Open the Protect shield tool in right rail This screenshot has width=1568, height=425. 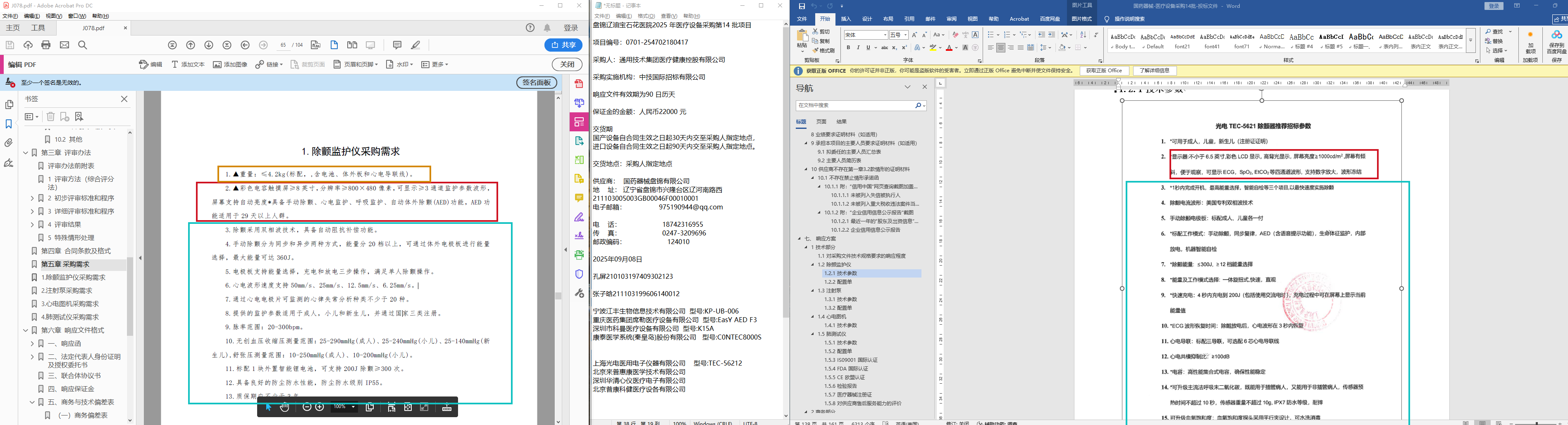[579, 274]
